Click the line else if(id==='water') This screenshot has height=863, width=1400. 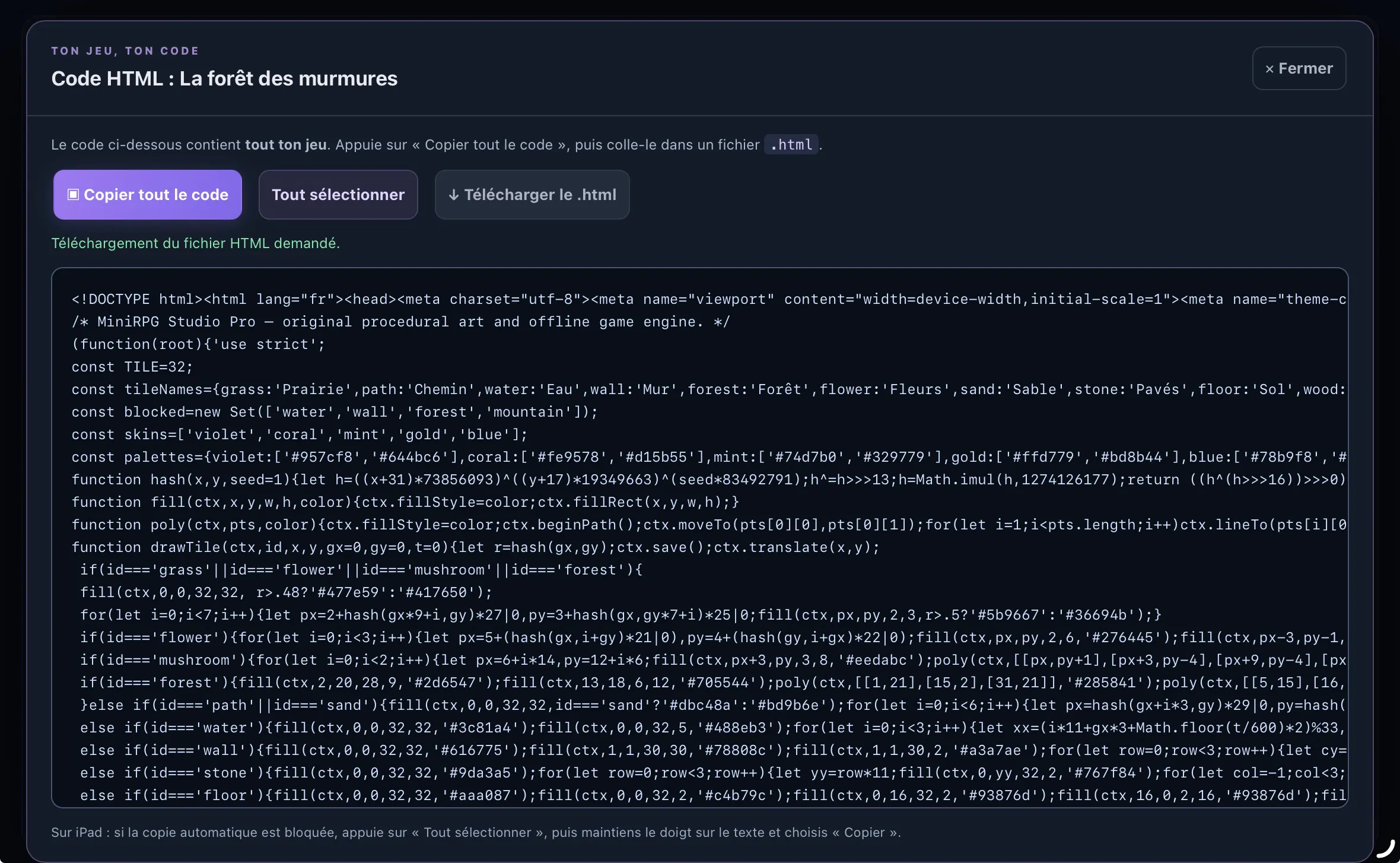[x=713, y=728]
